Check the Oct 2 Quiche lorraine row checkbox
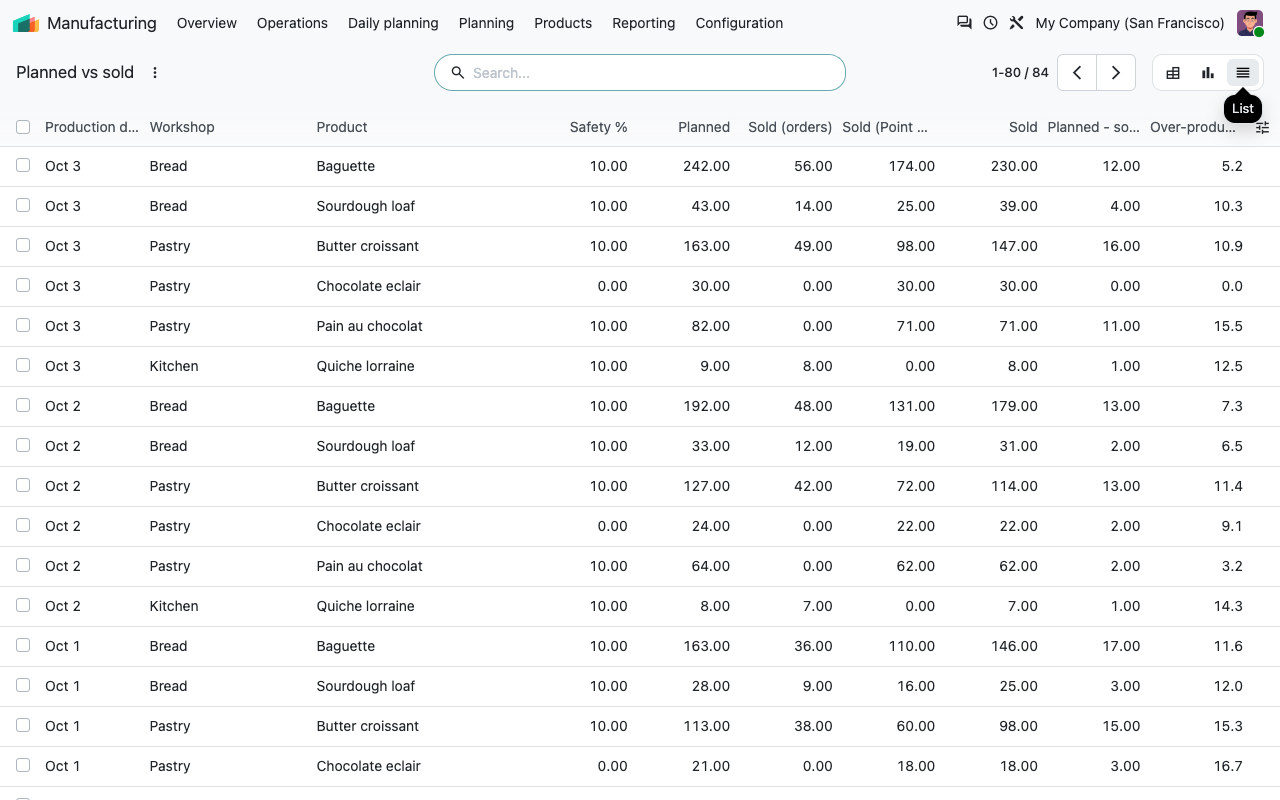The width and height of the screenshot is (1280, 800). (23, 606)
